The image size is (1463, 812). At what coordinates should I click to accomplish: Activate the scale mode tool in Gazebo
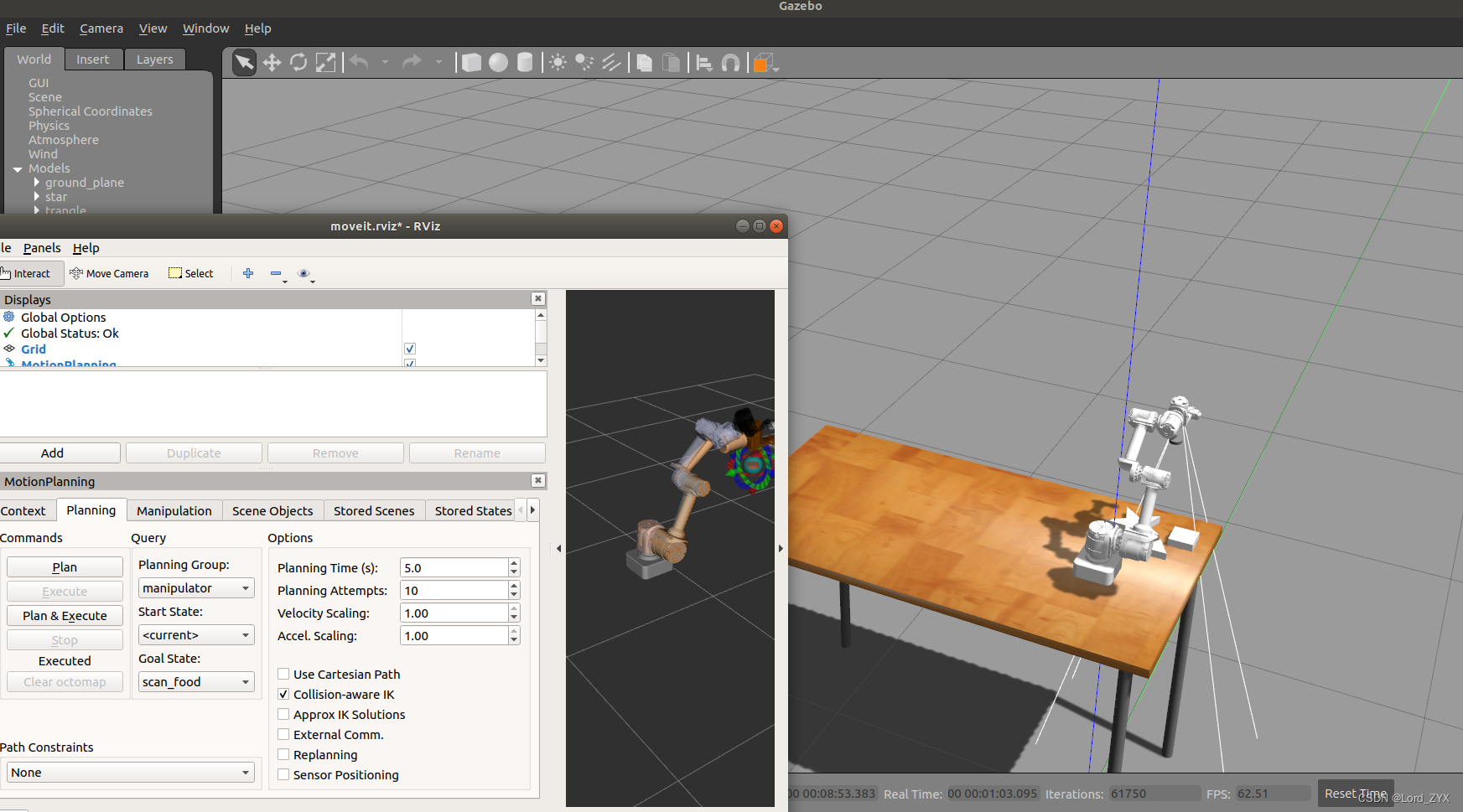point(325,63)
